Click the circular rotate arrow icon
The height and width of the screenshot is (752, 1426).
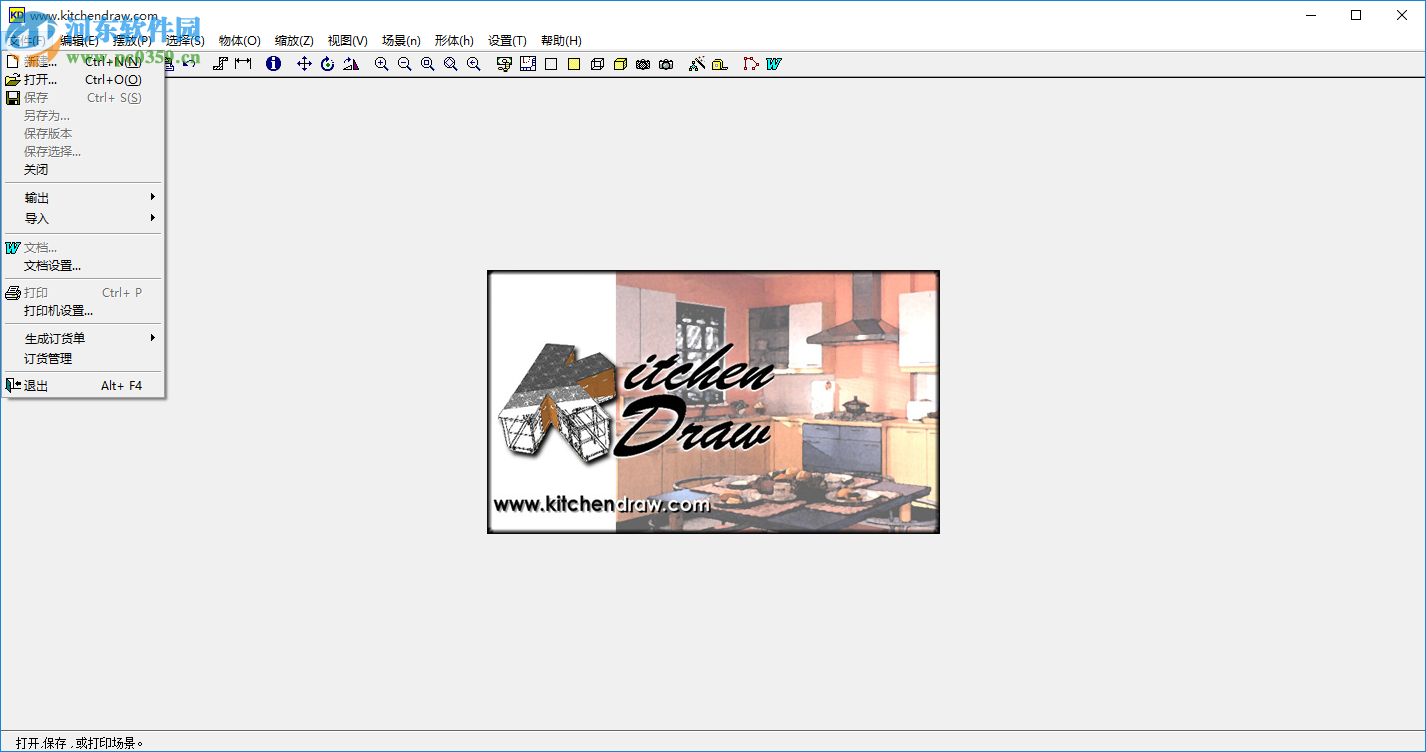click(x=327, y=64)
